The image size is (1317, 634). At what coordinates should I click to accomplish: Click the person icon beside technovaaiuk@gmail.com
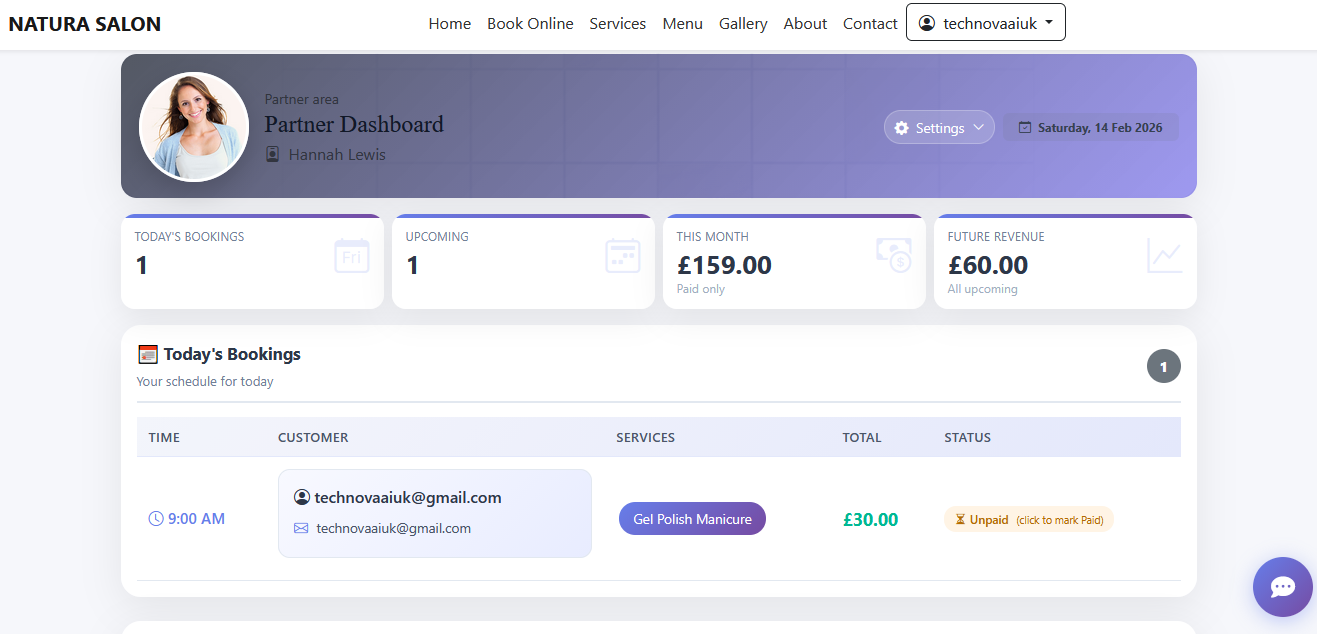coord(302,497)
